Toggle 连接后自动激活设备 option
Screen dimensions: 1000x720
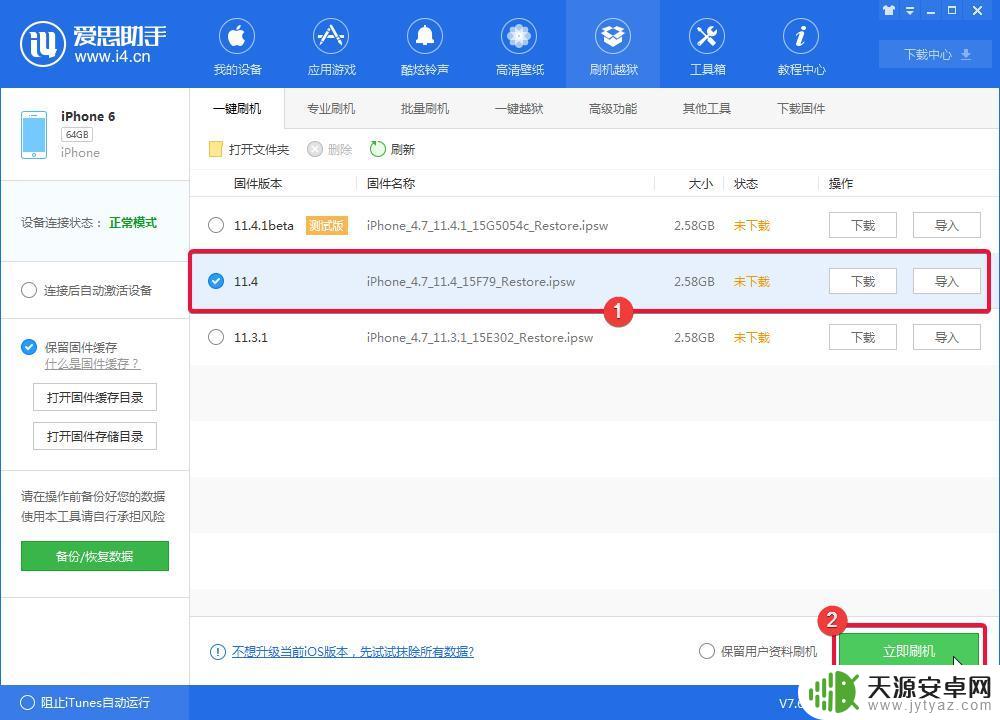(x=29, y=290)
